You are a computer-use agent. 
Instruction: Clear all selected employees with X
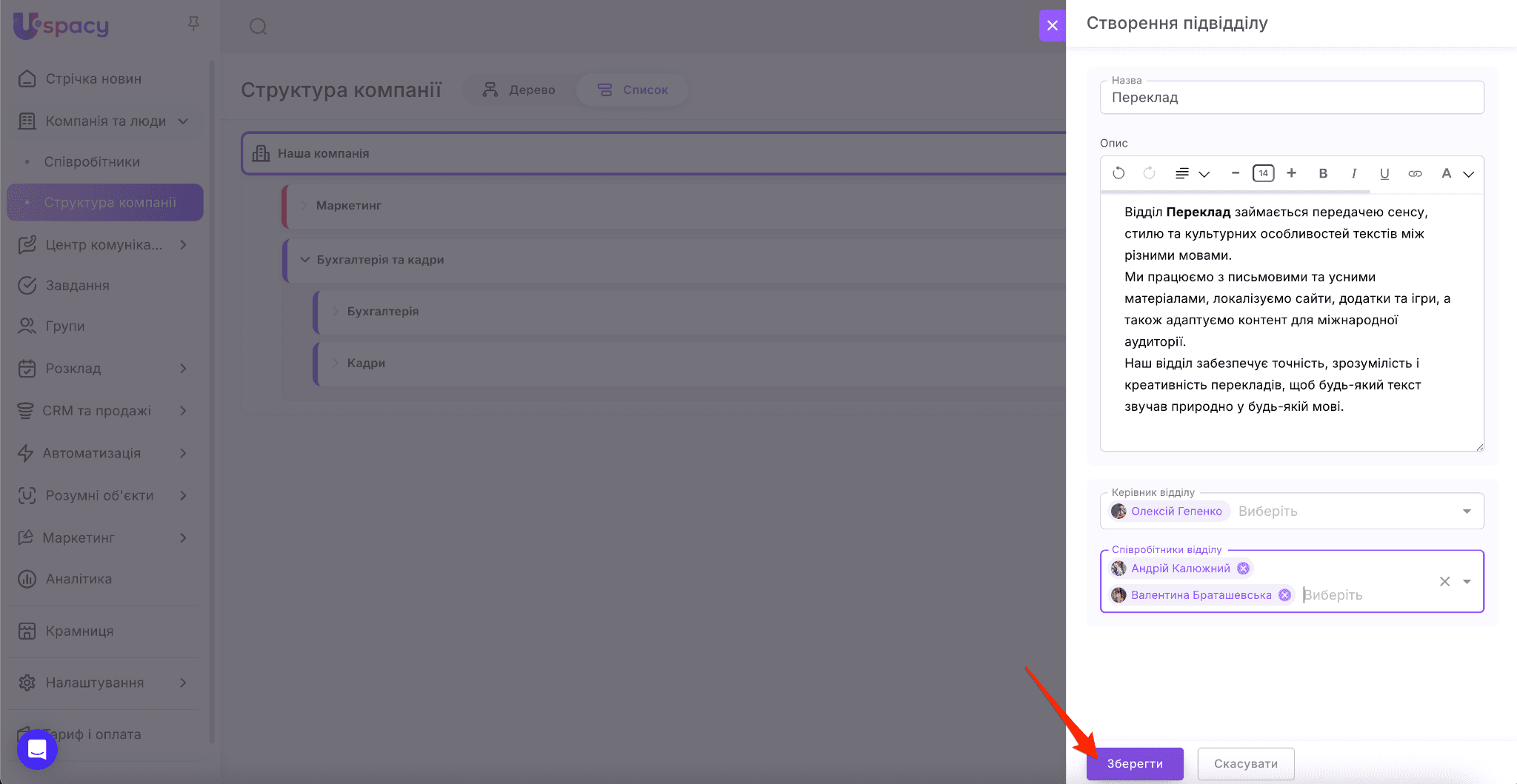(x=1444, y=582)
